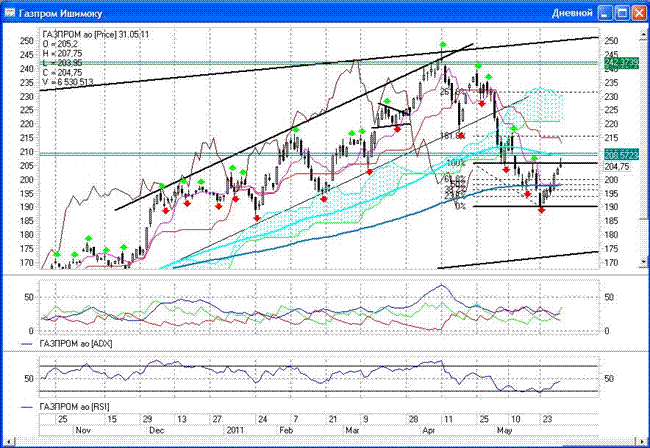Click the chart window icon in title bar

10,13
